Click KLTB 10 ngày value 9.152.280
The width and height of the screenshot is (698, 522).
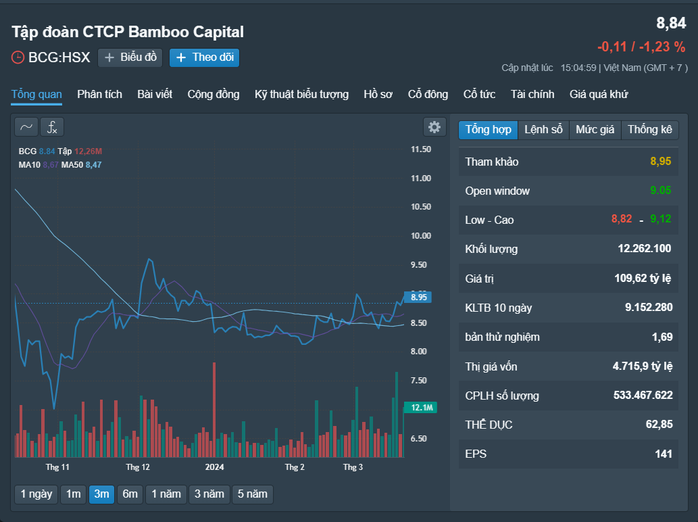[649, 308]
